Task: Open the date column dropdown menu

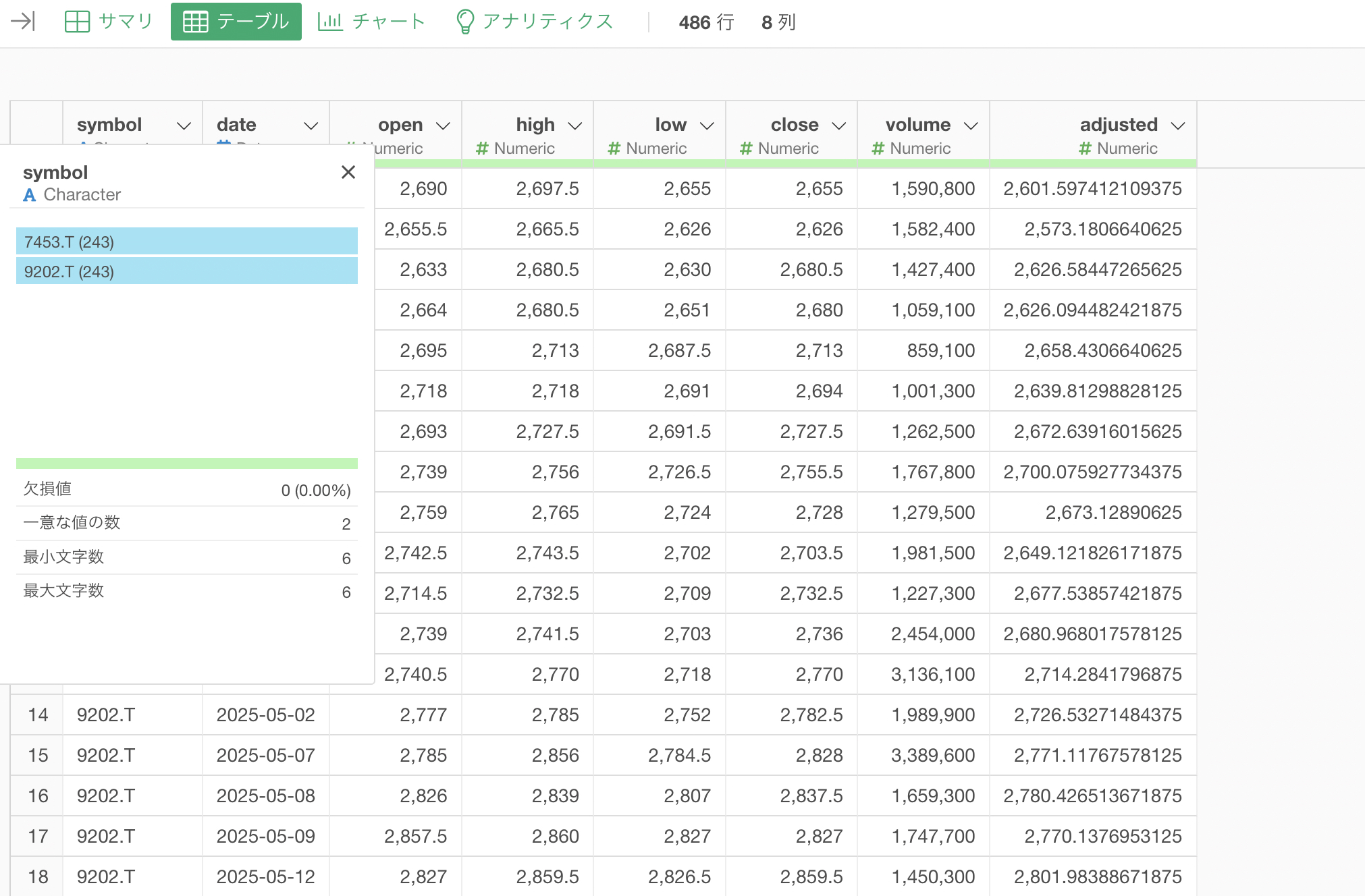Action: click(311, 125)
